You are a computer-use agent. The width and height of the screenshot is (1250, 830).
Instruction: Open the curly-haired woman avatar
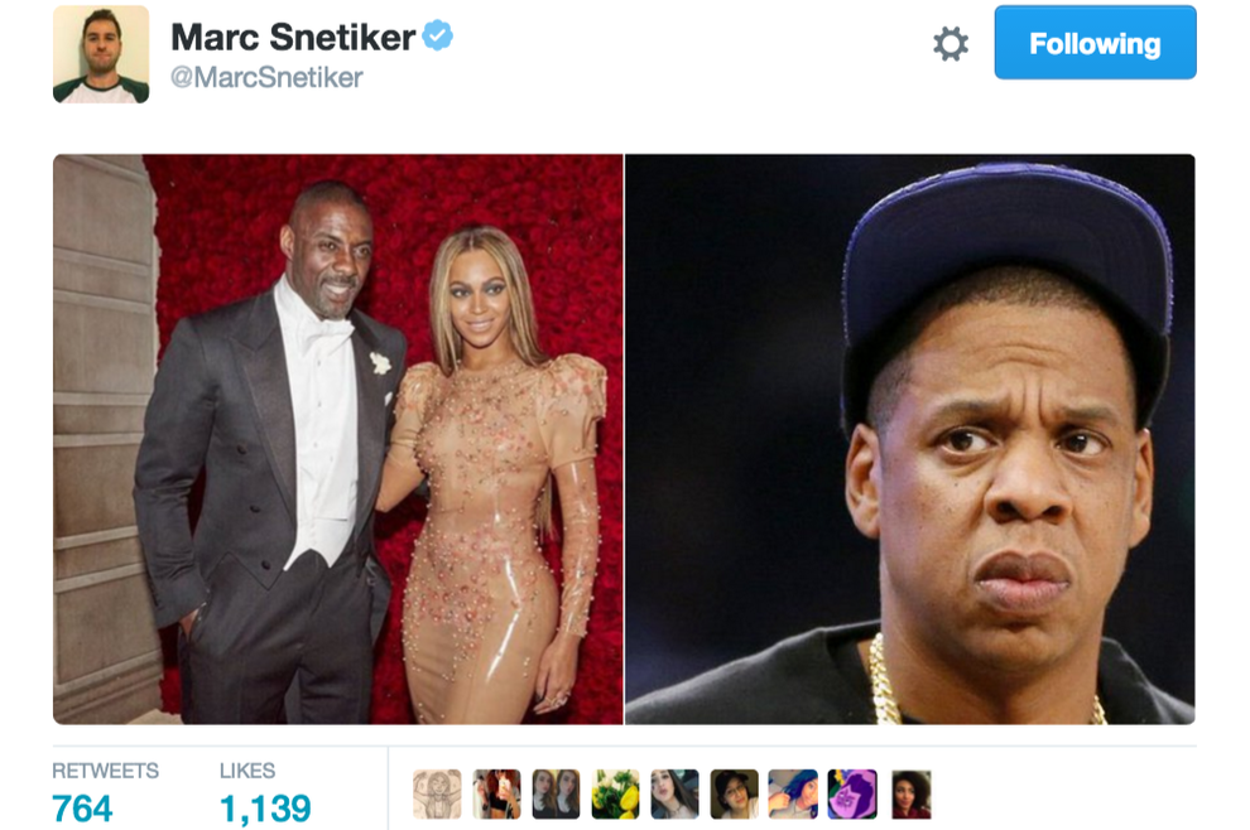[911, 794]
